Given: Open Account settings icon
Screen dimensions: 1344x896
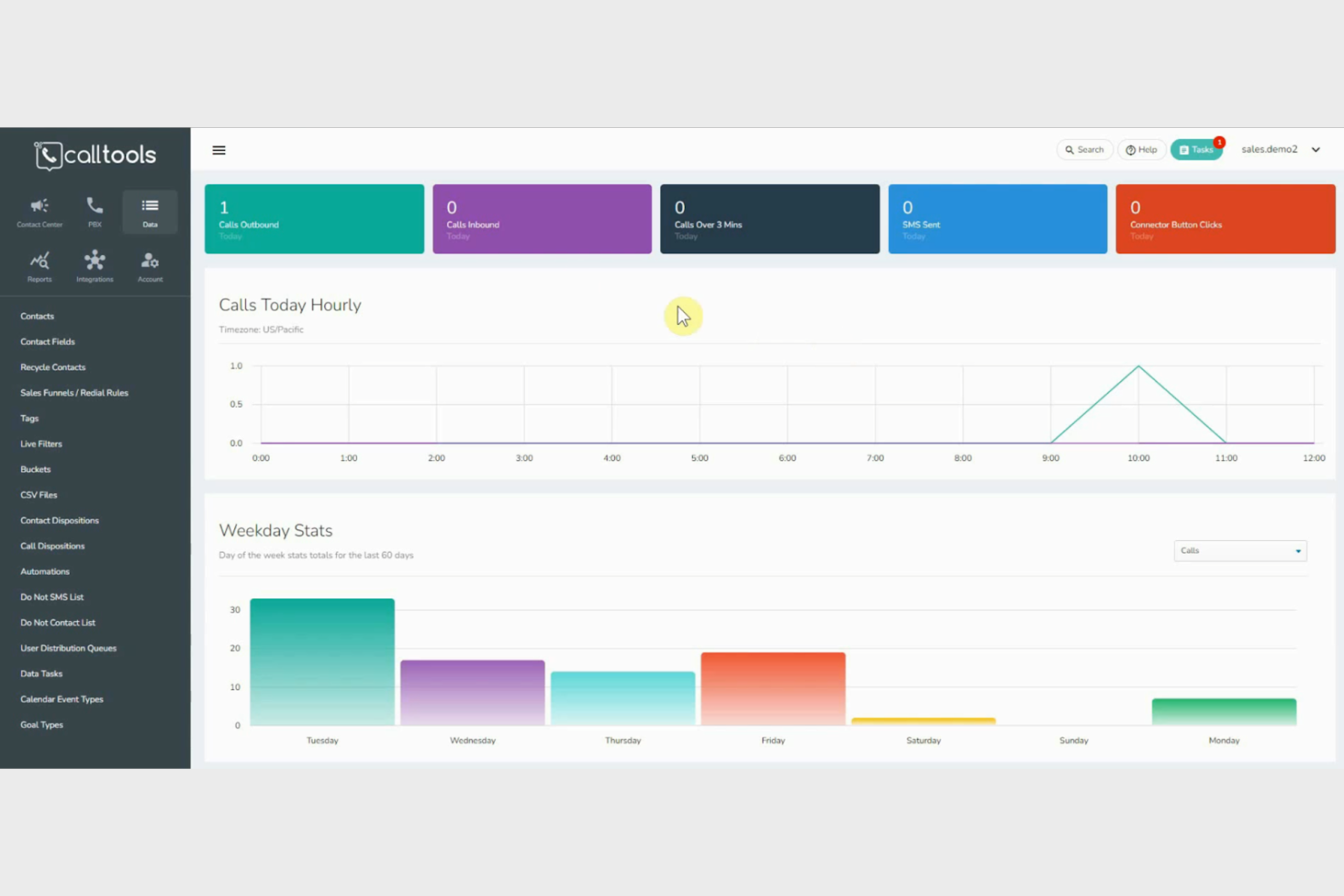Looking at the screenshot, I should tap(149, 266).
